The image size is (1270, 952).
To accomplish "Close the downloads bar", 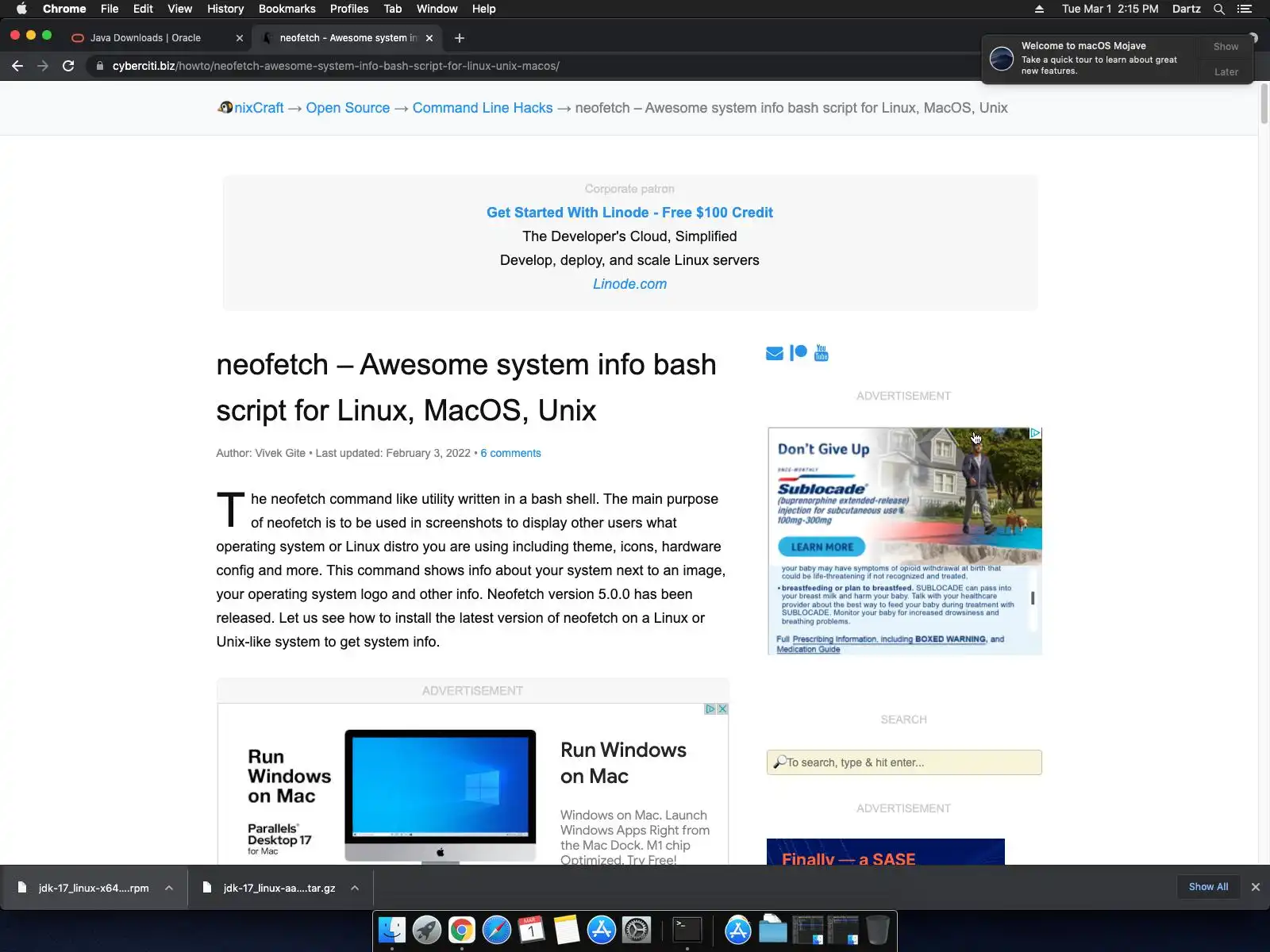I will 1256,887.
